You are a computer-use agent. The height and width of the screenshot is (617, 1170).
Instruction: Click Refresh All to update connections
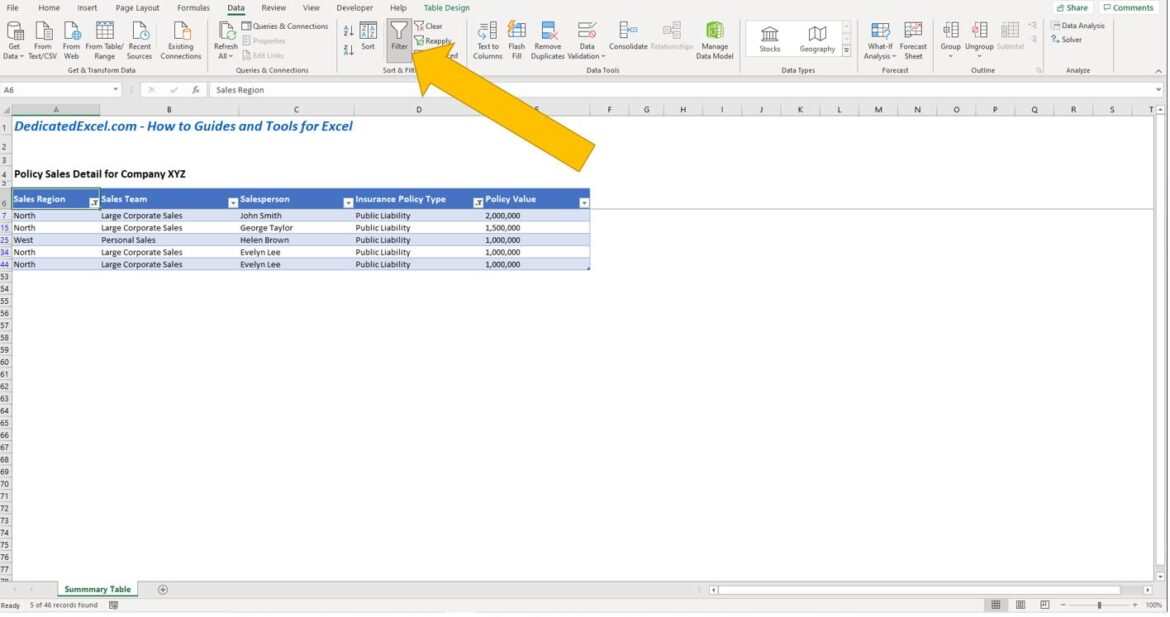[227, 38]
